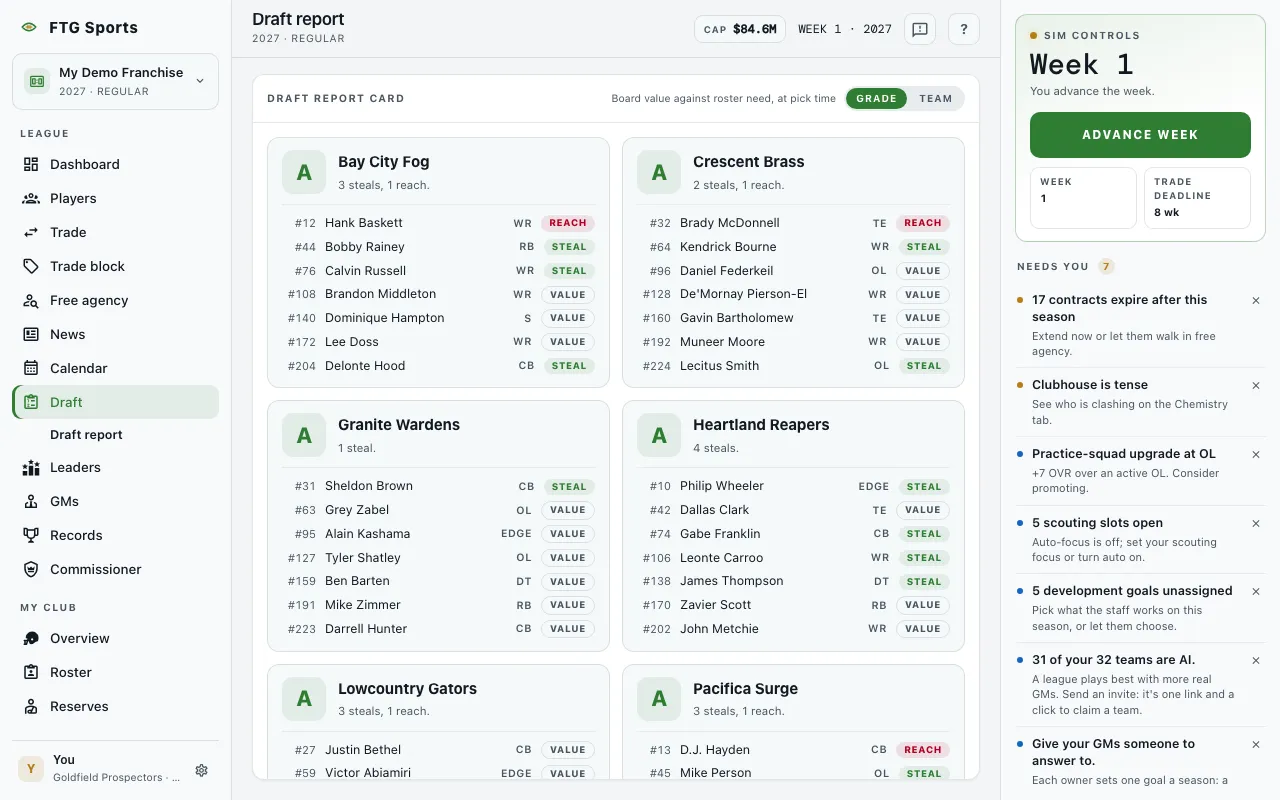Select De'Mornay Pierson-El row
The image size is (1280, 800).
(x=793, y=294)
